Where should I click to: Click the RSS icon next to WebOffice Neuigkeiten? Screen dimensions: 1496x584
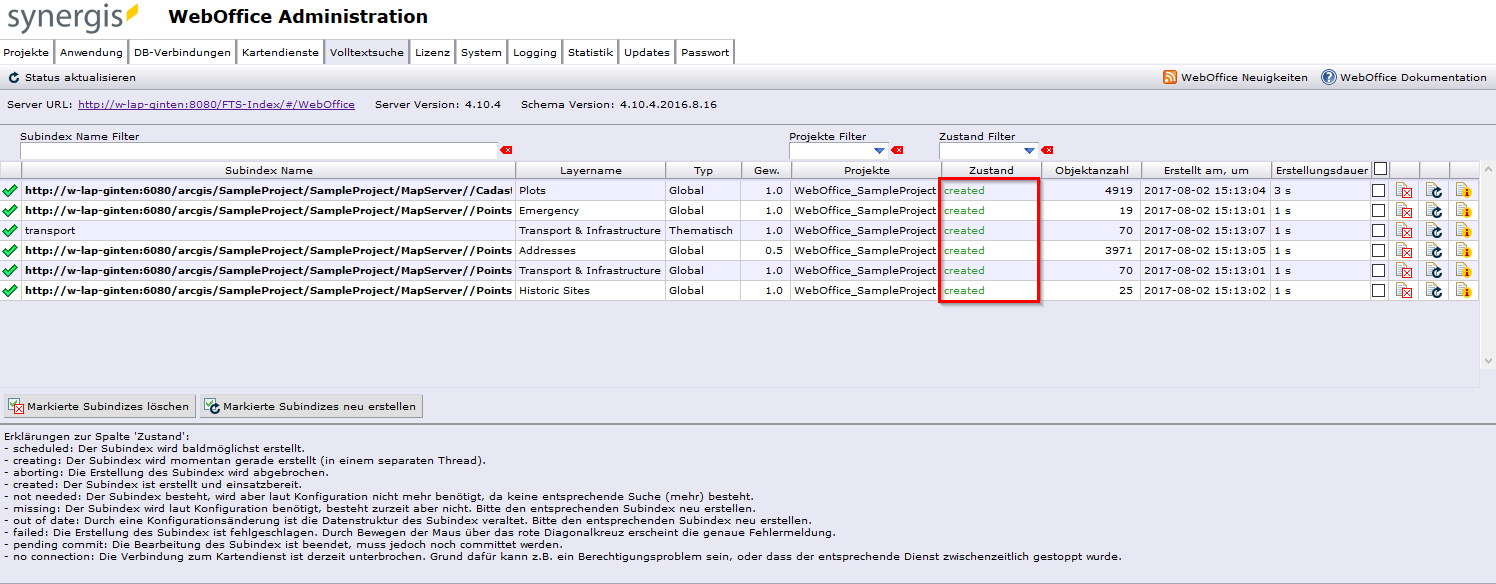click(1168, 75)
